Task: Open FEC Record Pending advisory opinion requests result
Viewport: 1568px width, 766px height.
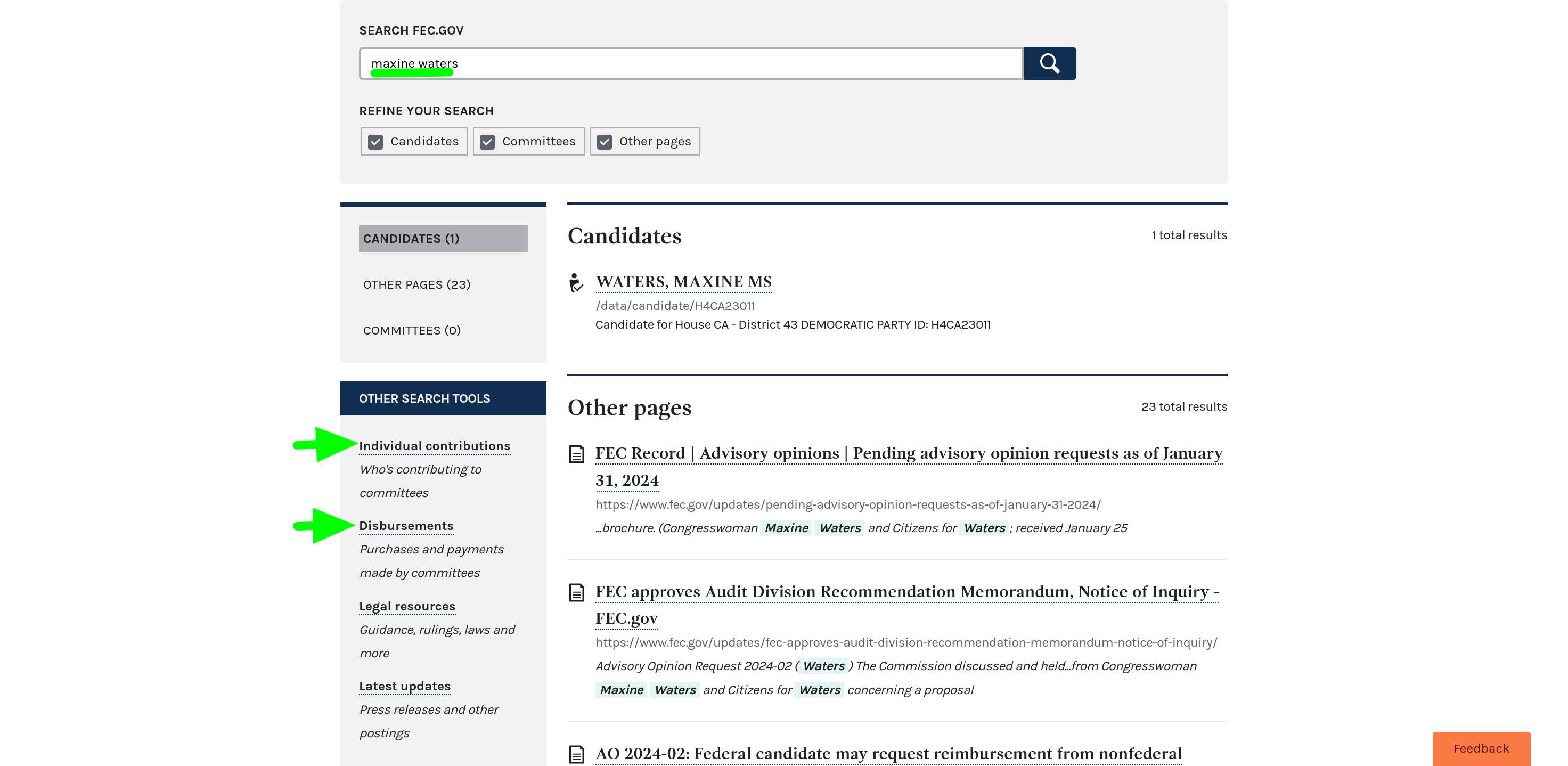Action: pyautogui.click(x=909, y=467)
